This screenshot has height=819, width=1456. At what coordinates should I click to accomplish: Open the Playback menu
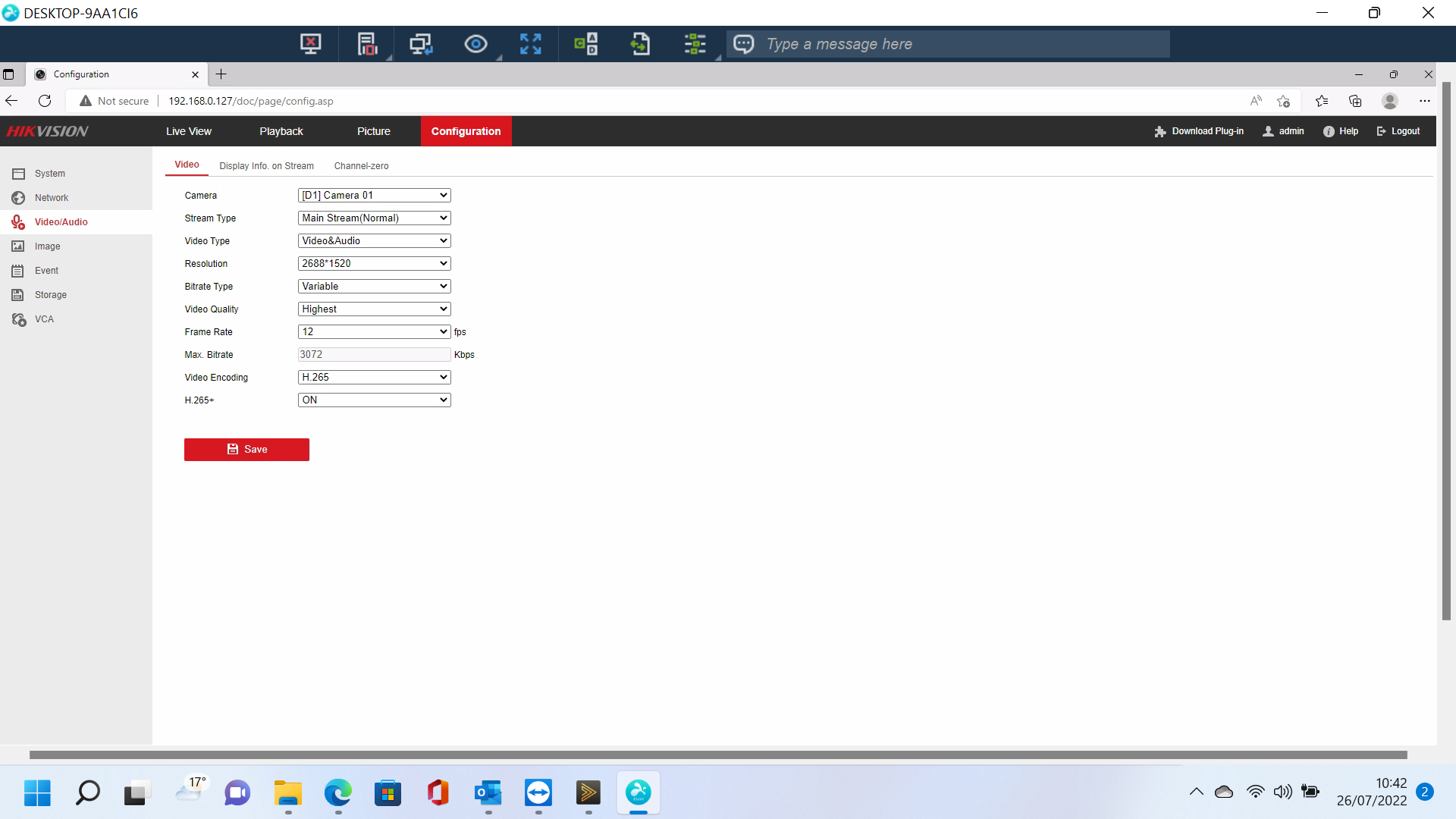(281, 131)
